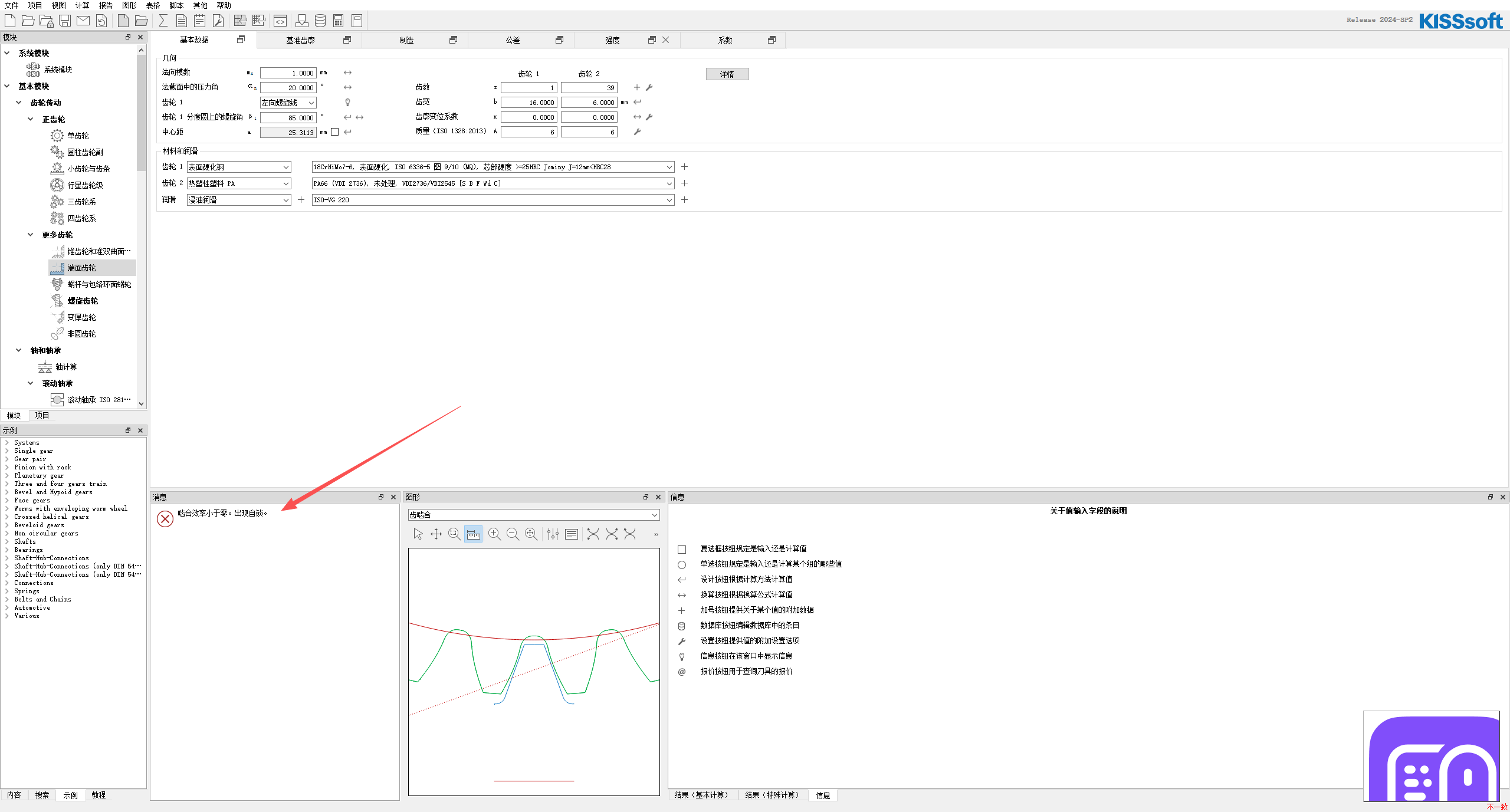1510x812 pixels.
Task: Open the 齿啮合 graphic selection dropdown
Action: (x=654, y=515)
